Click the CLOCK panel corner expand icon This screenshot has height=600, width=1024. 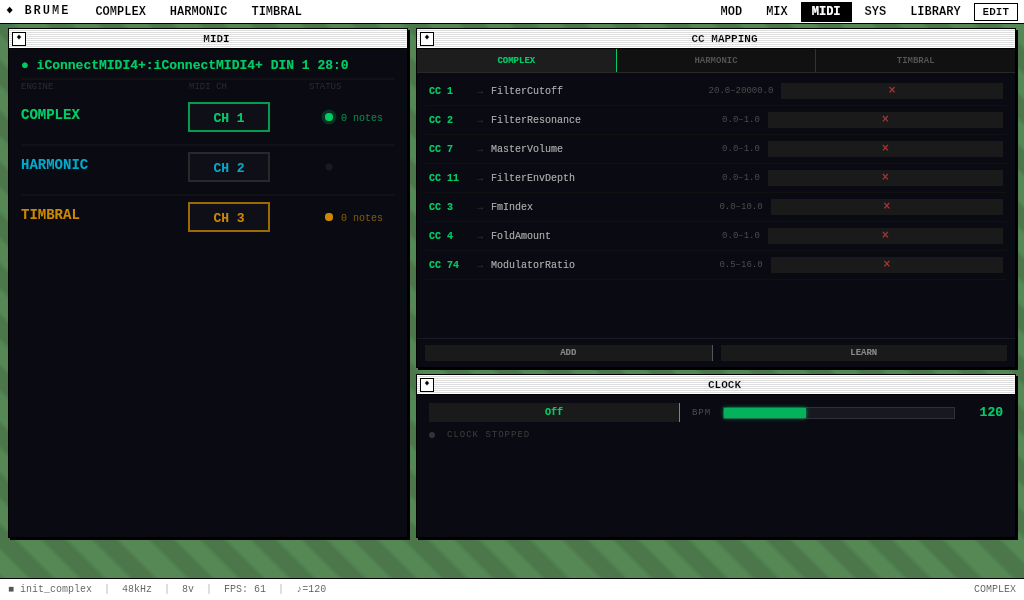427,384
